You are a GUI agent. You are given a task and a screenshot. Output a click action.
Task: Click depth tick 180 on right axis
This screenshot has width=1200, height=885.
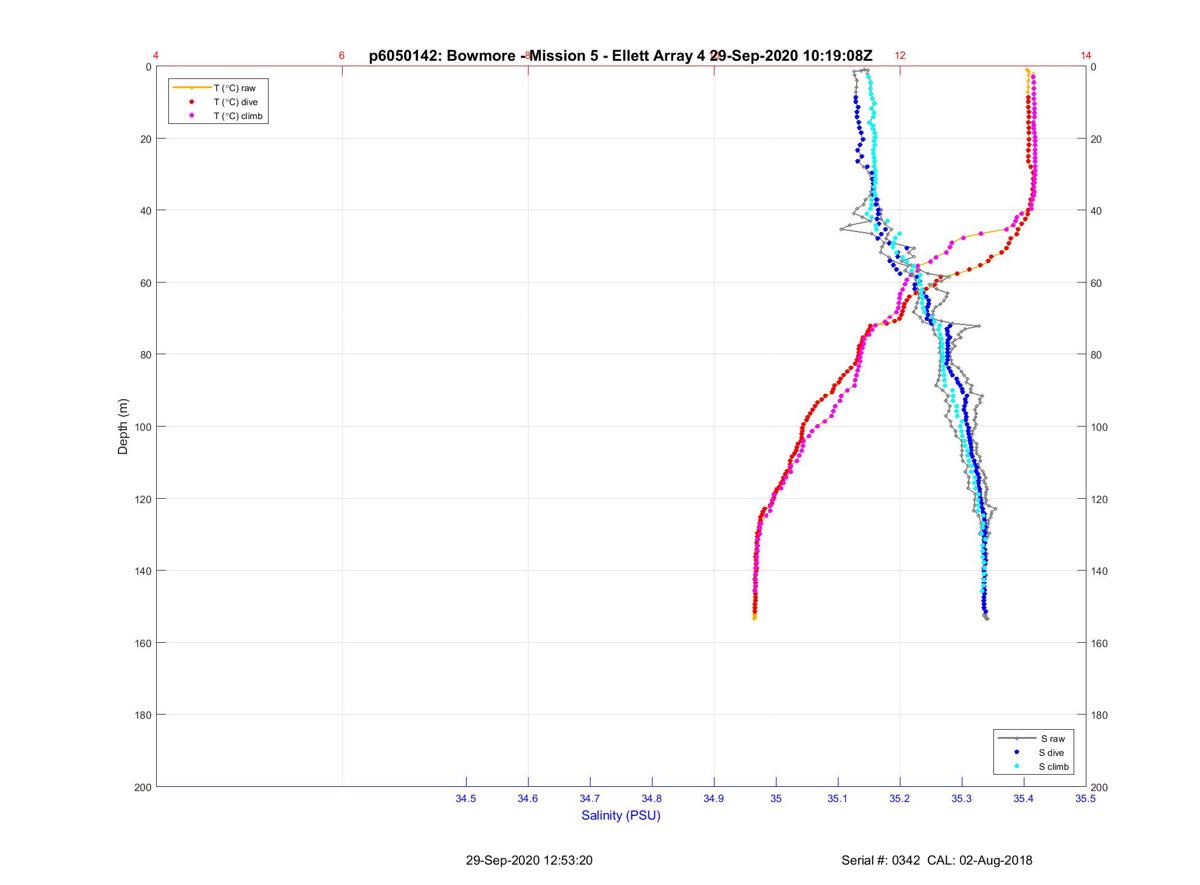[x=1100, y=715]
